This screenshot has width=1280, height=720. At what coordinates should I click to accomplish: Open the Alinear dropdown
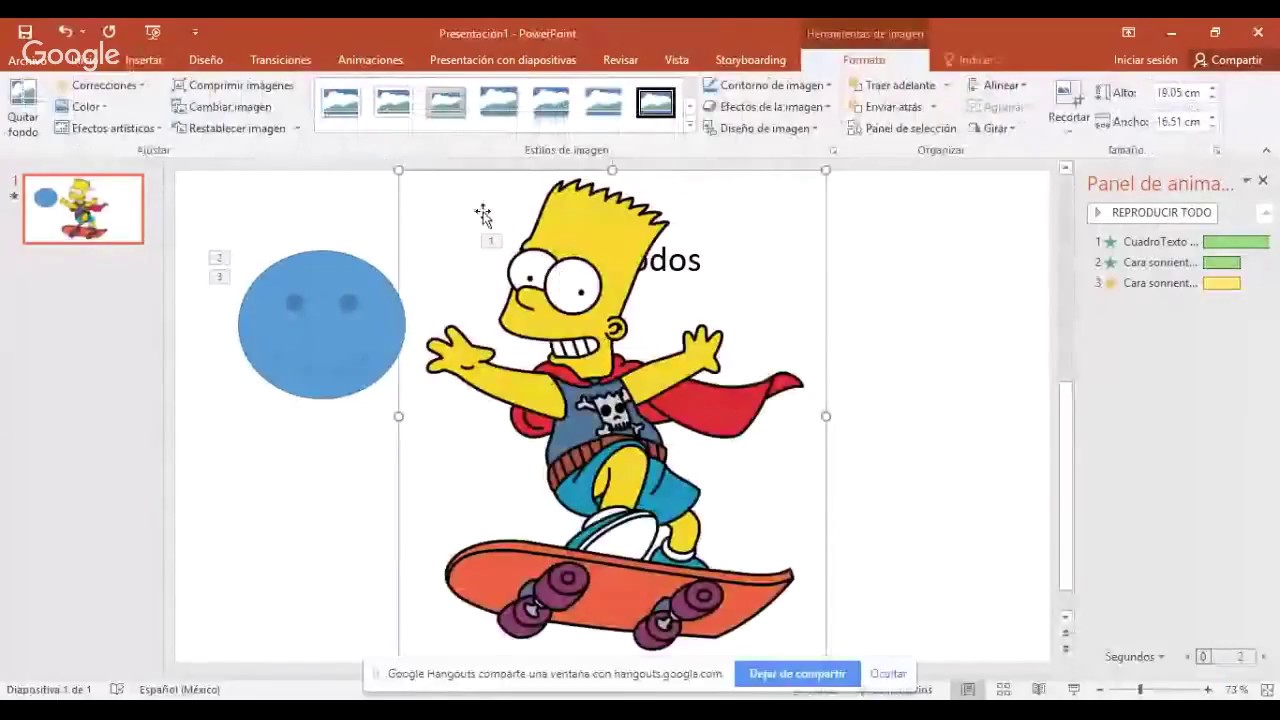[997, 85]
